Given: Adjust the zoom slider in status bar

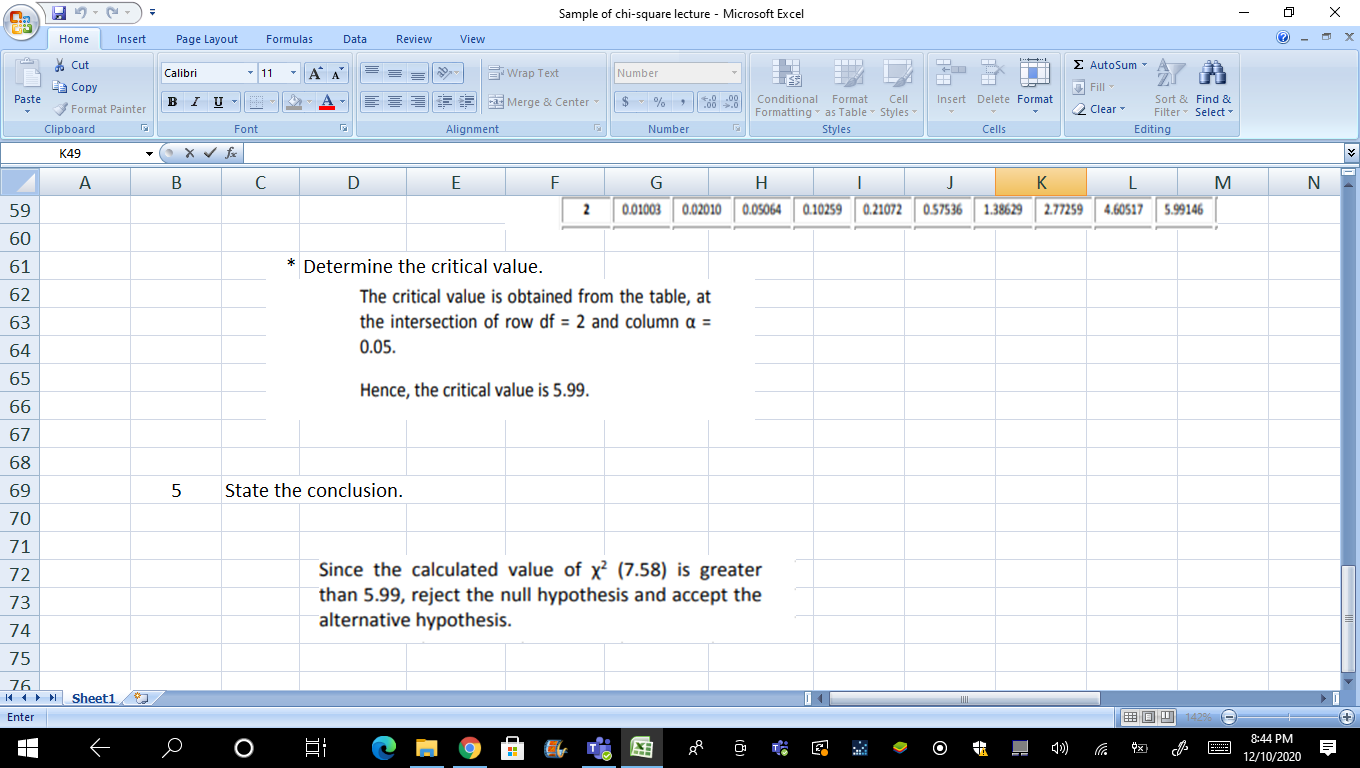Looking at the screenshot, I should 1289,717.
